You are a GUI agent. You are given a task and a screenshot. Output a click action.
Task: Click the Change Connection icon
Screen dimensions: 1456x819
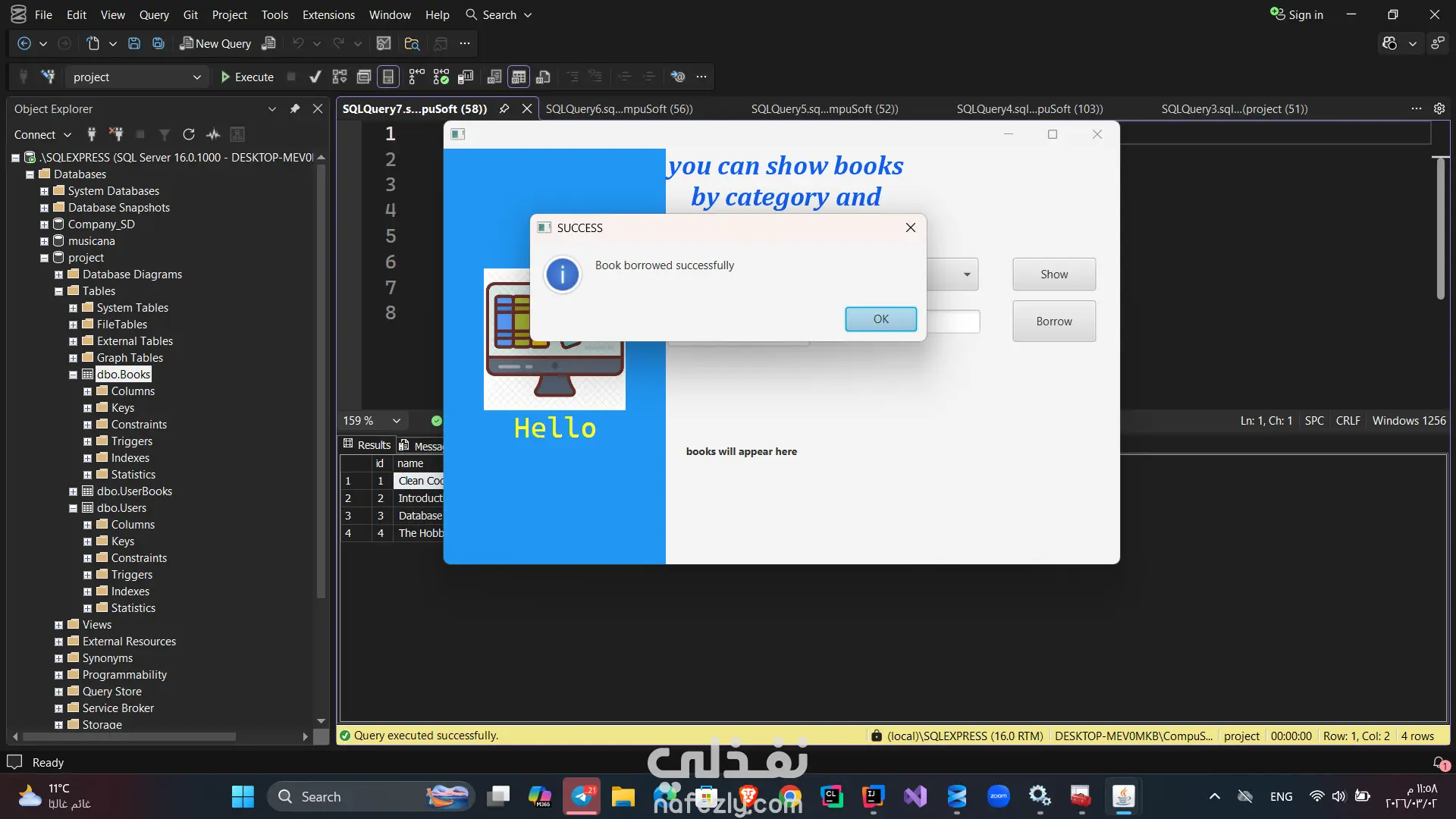tap(48, 77)
